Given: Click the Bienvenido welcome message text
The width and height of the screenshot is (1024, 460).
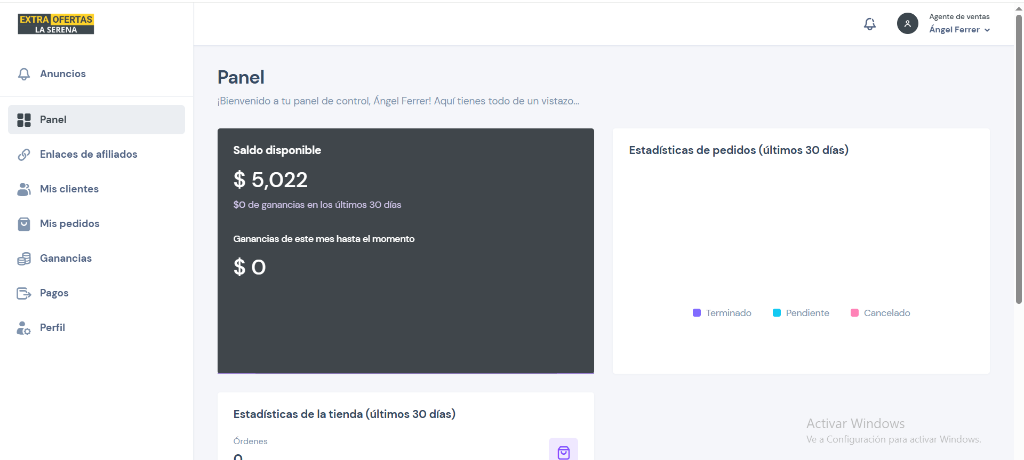Looking at the screenshot, I should coord(398,102).
